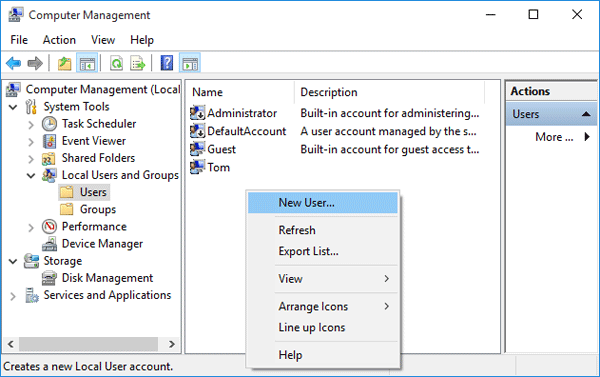Select the Groups tree item

[x=98, y=209]
